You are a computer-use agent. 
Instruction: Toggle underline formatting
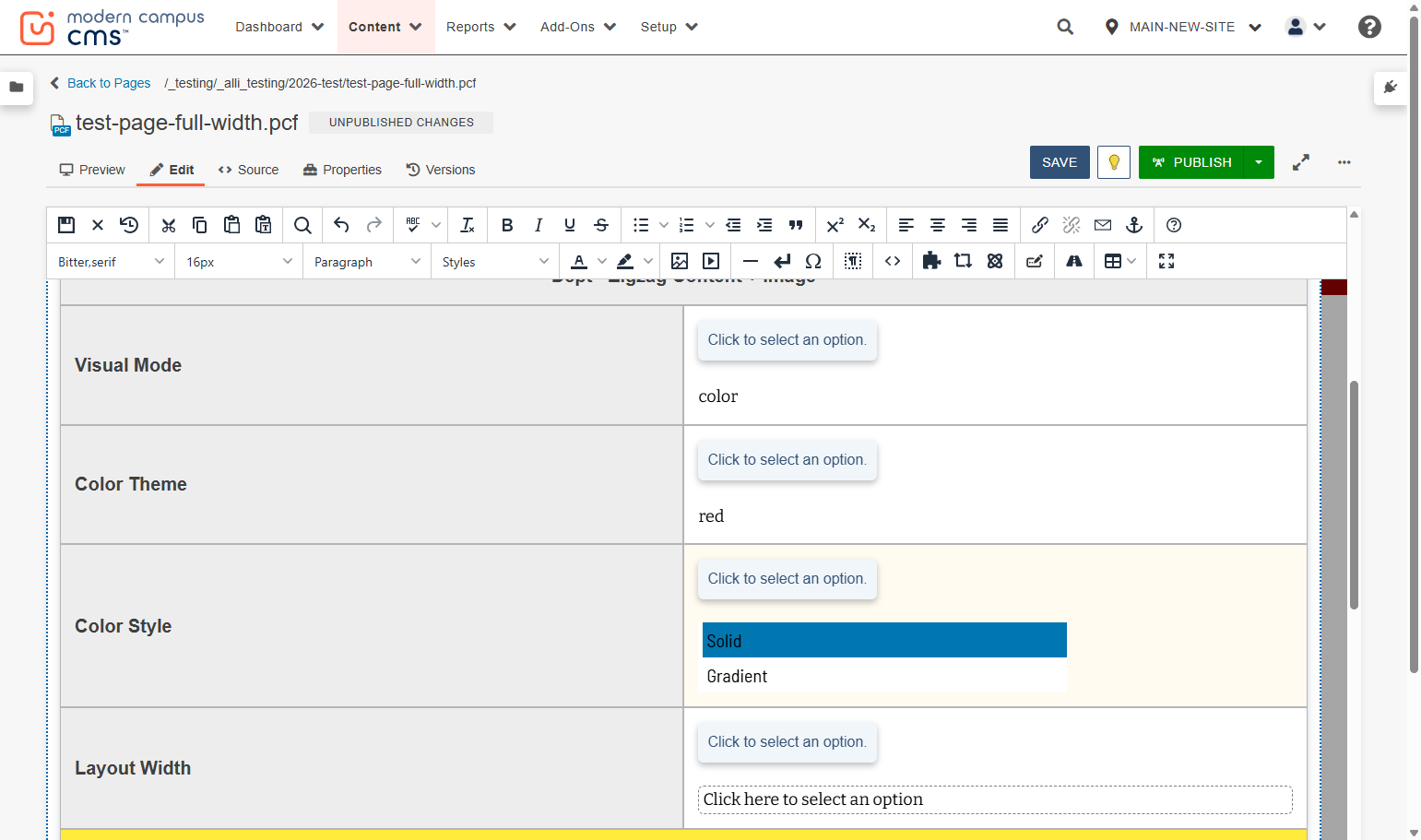click(570, 225)
